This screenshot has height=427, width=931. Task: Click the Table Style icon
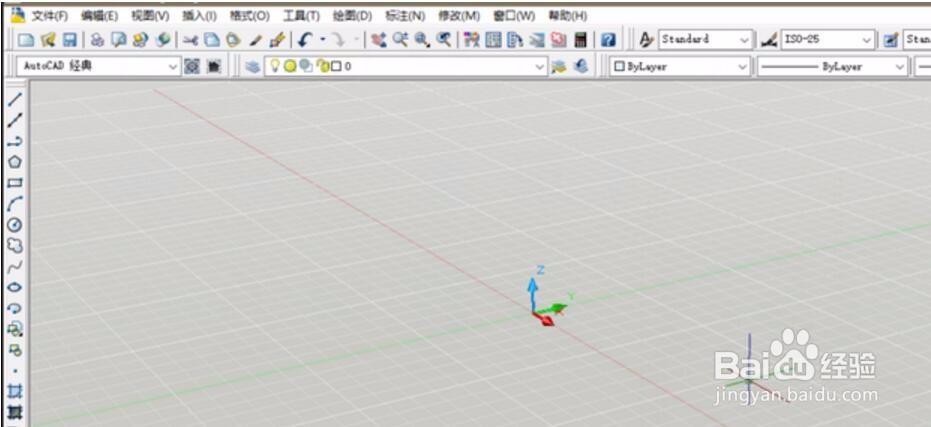tap(890, 40)
